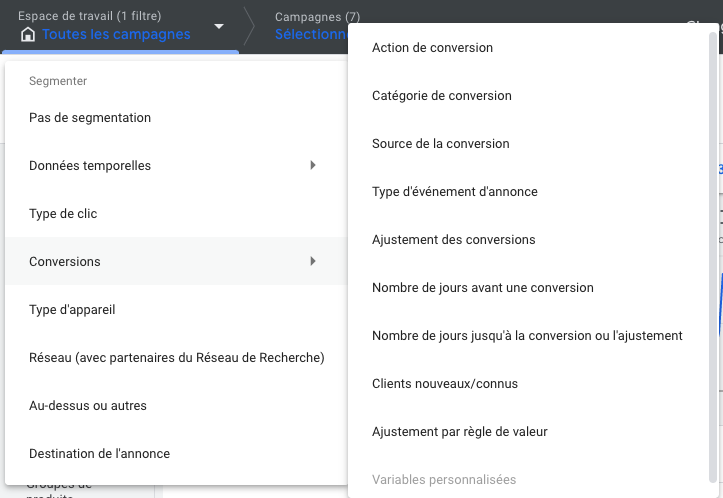The height and width of the screenshot is (498, 723).
Task: Select Pas de segmentation option
Action: click(90, 118)
